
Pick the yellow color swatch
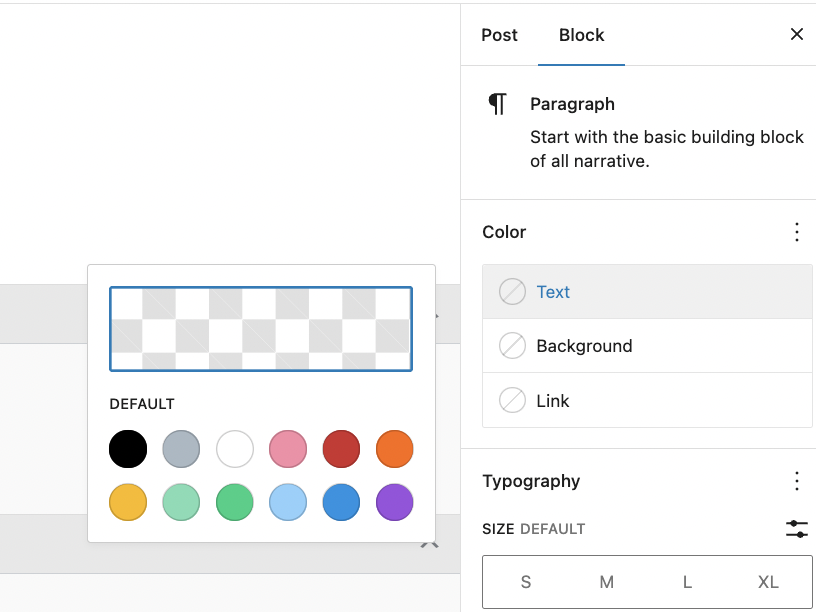[128, 502]
